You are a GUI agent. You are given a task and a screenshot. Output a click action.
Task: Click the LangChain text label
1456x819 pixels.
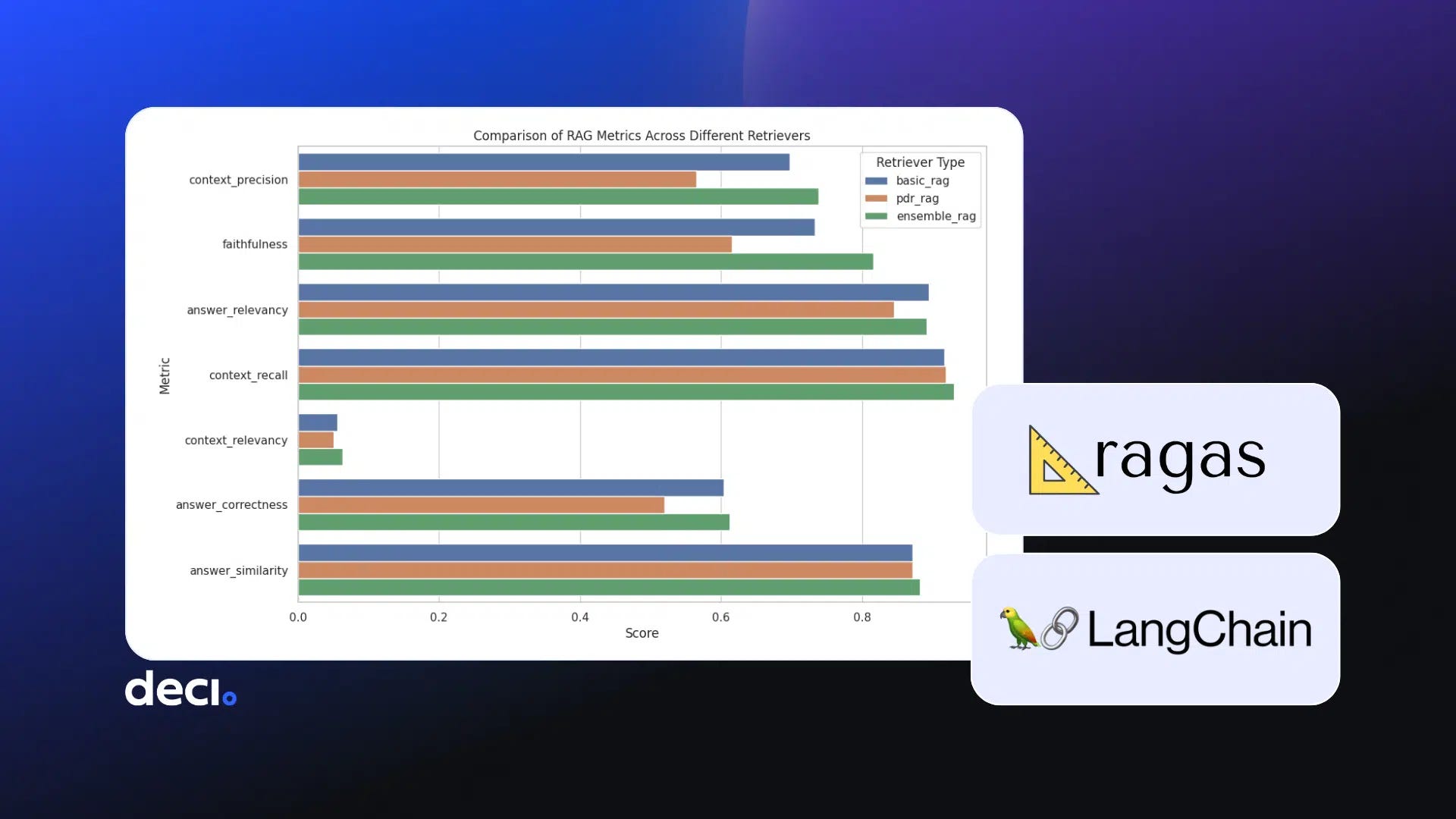(x=1199, y=629)
